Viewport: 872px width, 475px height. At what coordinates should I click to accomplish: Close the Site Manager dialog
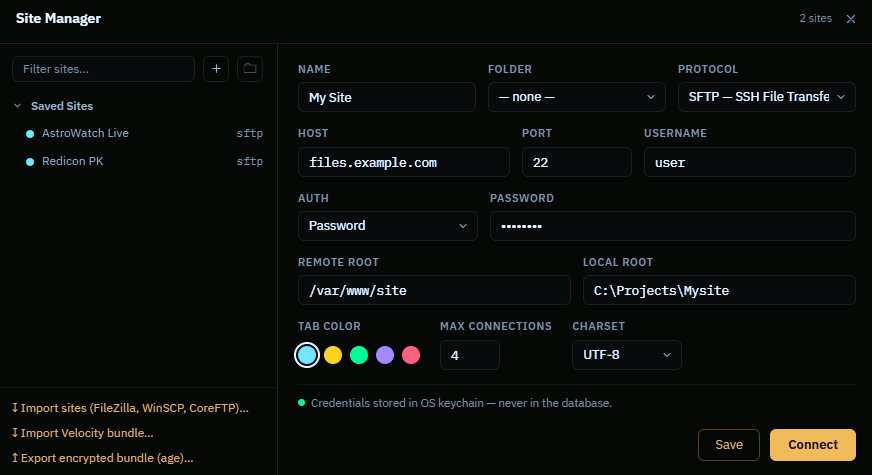(850, 19)
